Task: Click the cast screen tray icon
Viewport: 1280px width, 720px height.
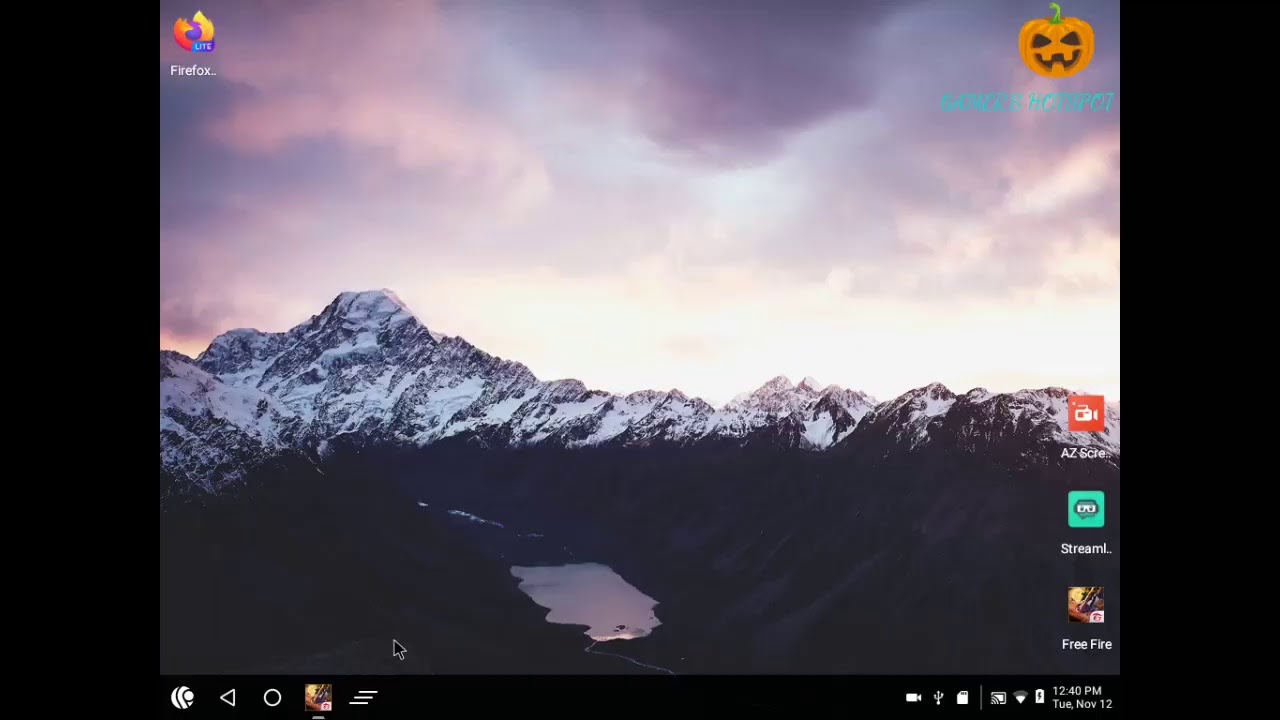Action: (998, 698)
